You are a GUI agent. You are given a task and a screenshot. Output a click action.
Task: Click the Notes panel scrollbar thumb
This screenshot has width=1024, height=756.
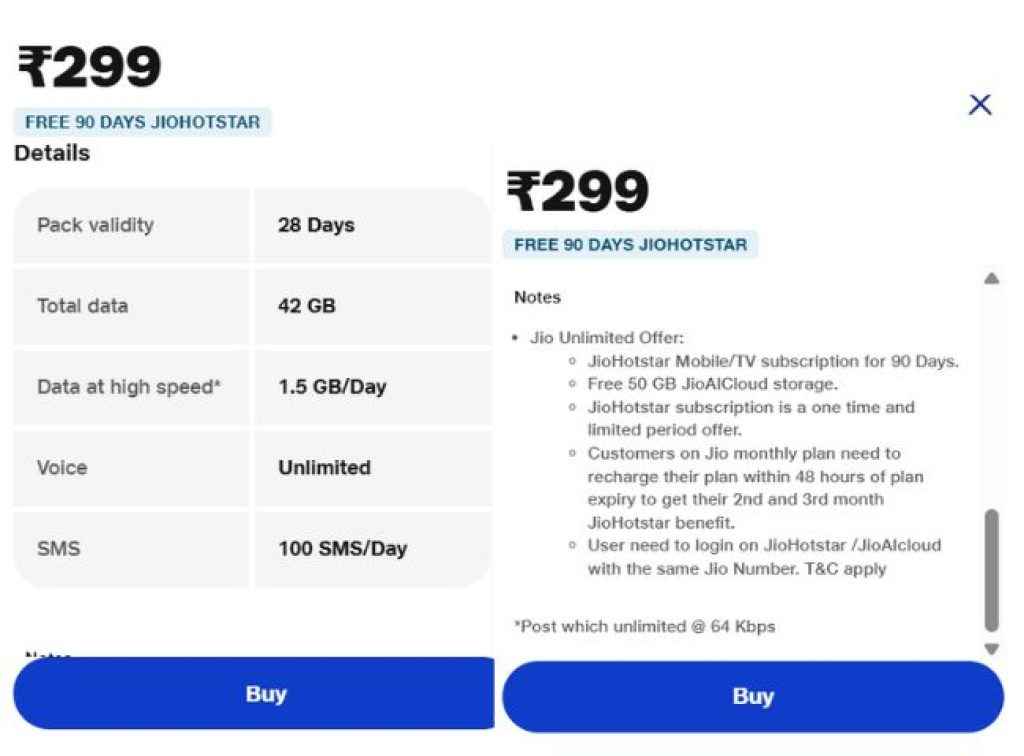991,570
